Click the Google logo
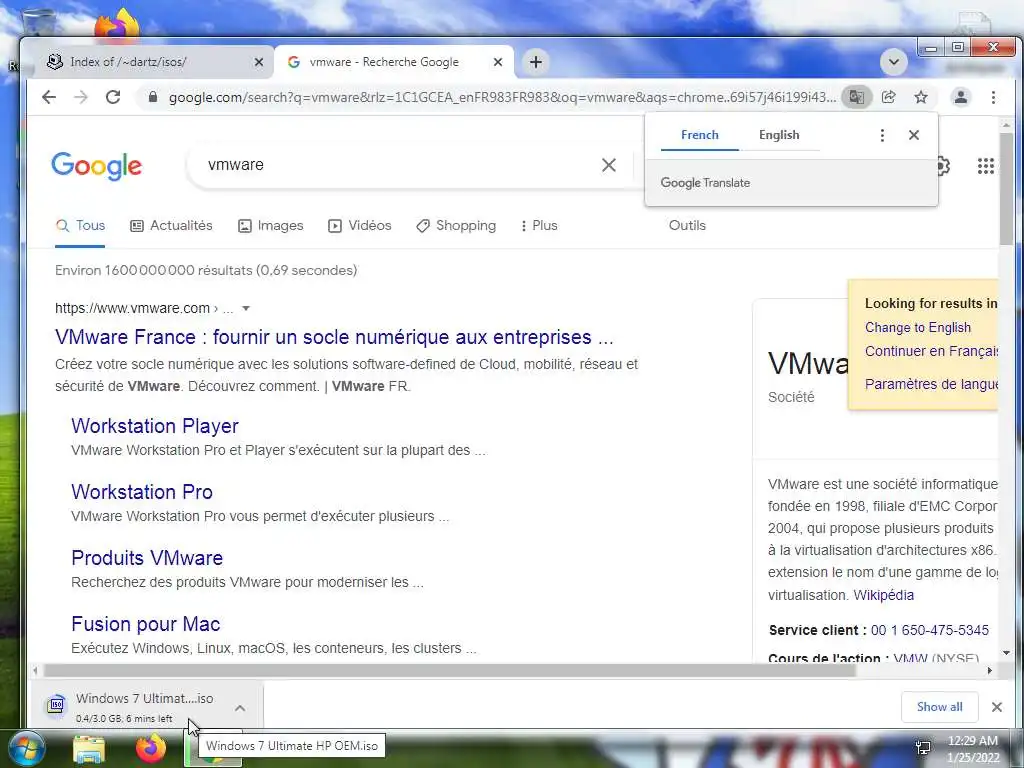This screenshot has width=1024, height=768. [96, 165]
